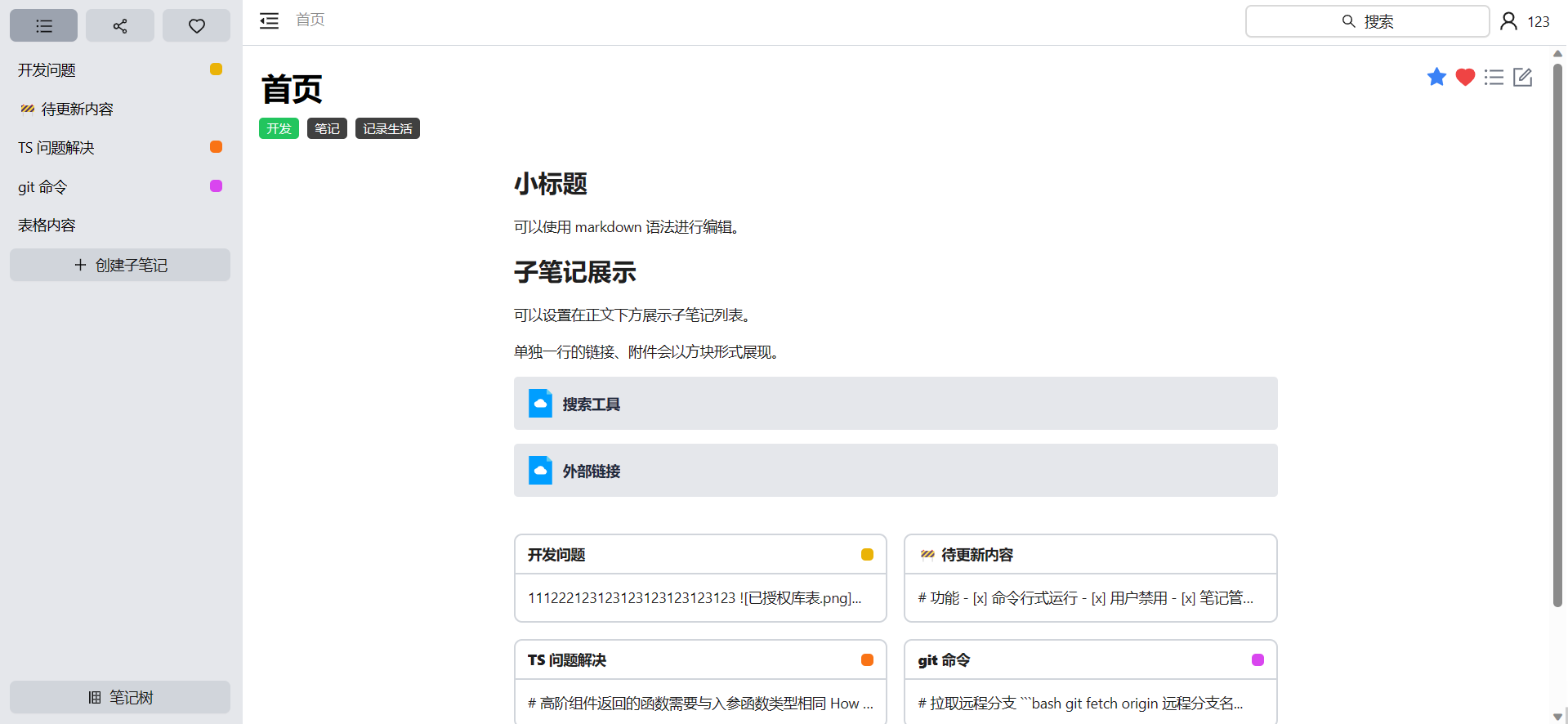
Task: Open the share sidebar tab
Action: (120, 25)
